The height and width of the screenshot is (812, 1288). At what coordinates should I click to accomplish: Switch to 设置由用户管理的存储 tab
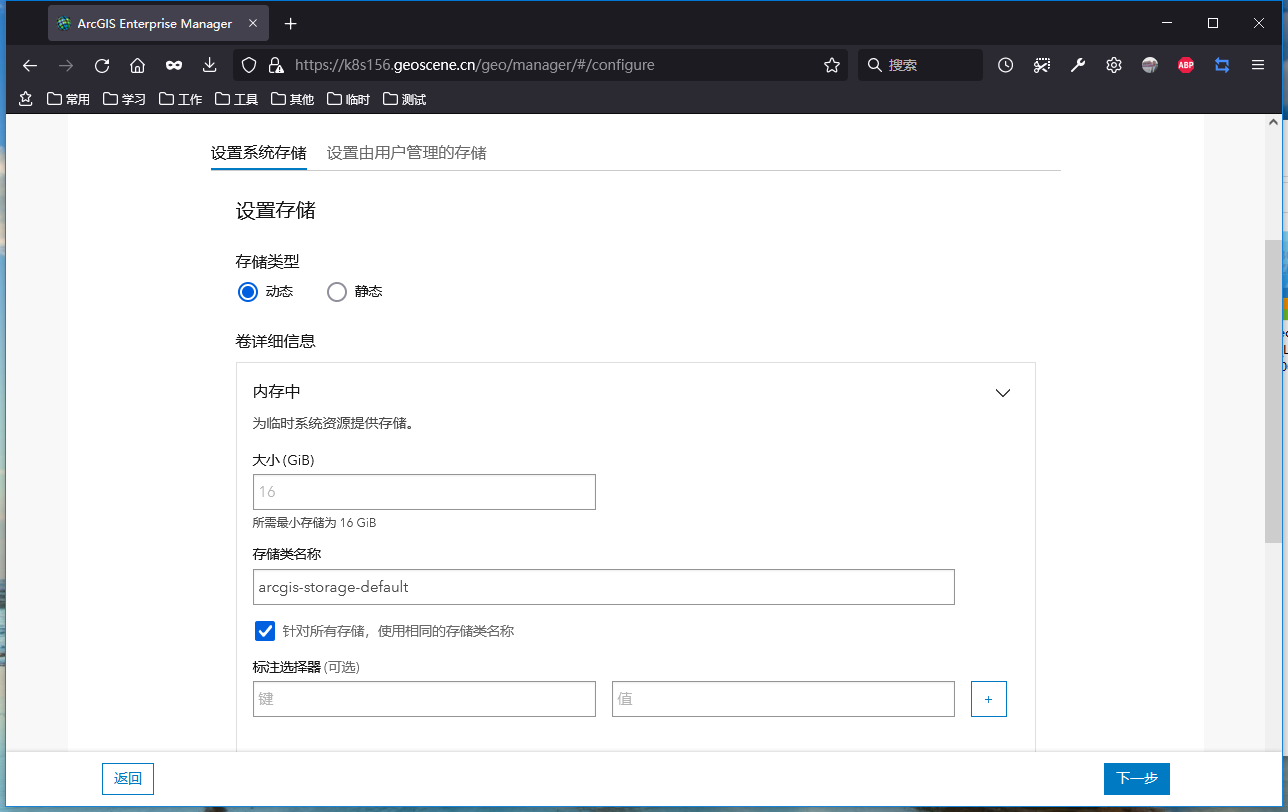(x=407, y=153)
